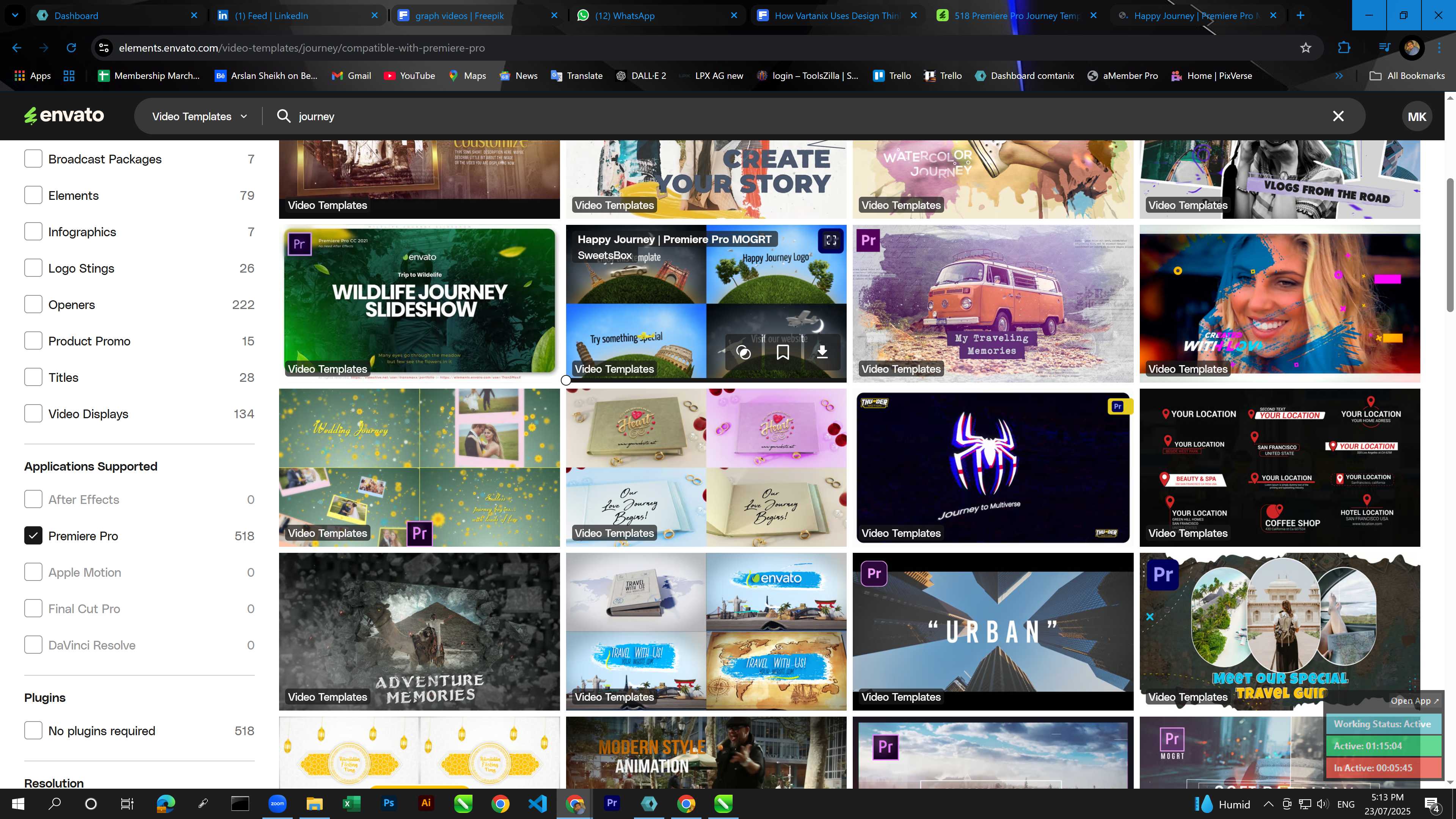The height and width of the screenshot is (819, 1456).
Task: Check the Elements filter
Action: pyautogui.click(x=33, y=196)
